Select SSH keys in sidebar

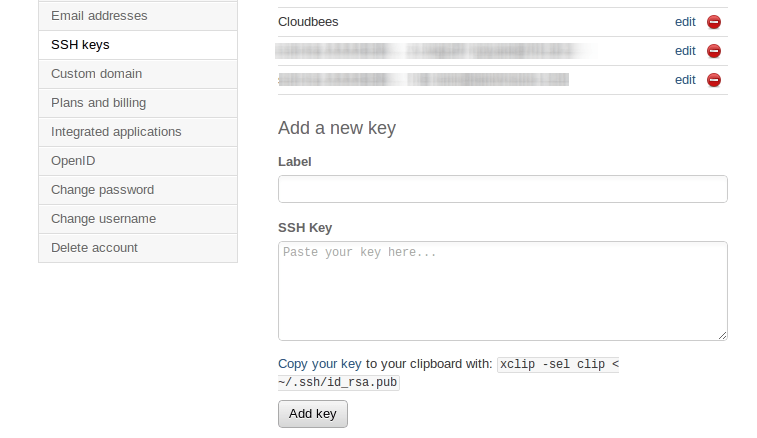(138, 45)
